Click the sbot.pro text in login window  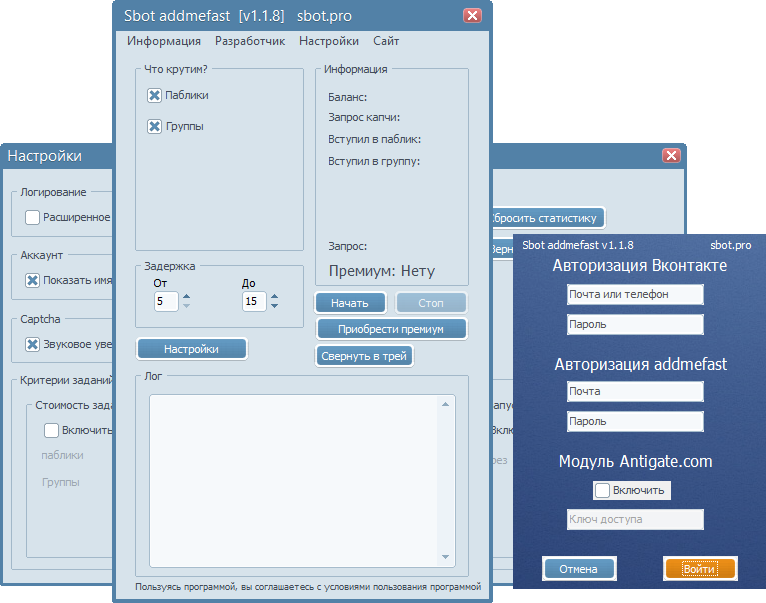click(730, 245)
